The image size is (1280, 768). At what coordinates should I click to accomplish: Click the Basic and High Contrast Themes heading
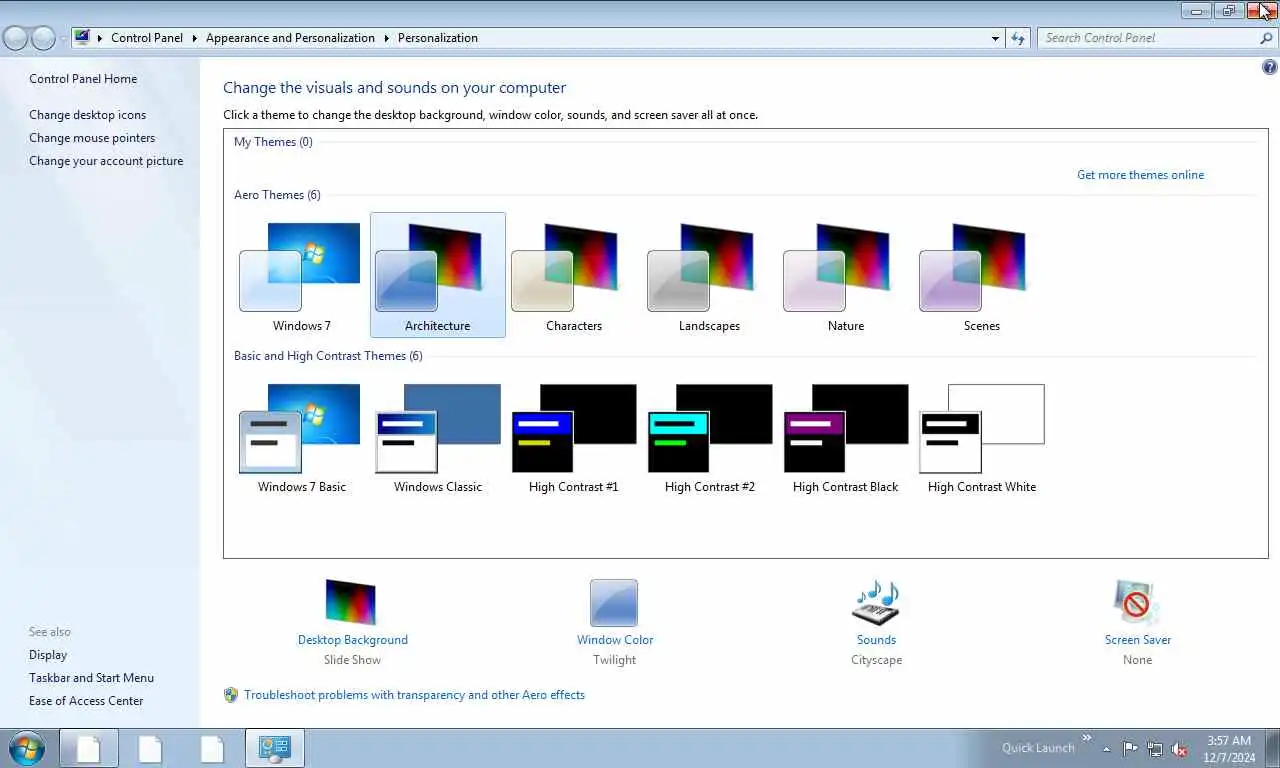(x=328, y=356)
